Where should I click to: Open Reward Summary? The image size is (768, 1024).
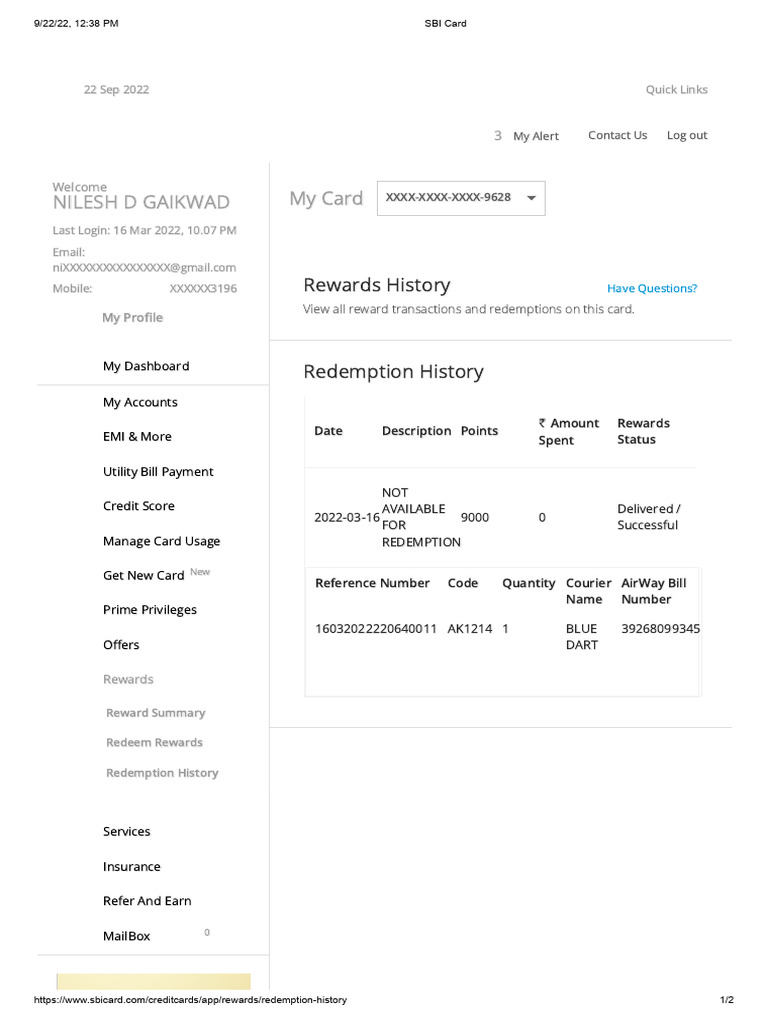click(x=155, y=712)
